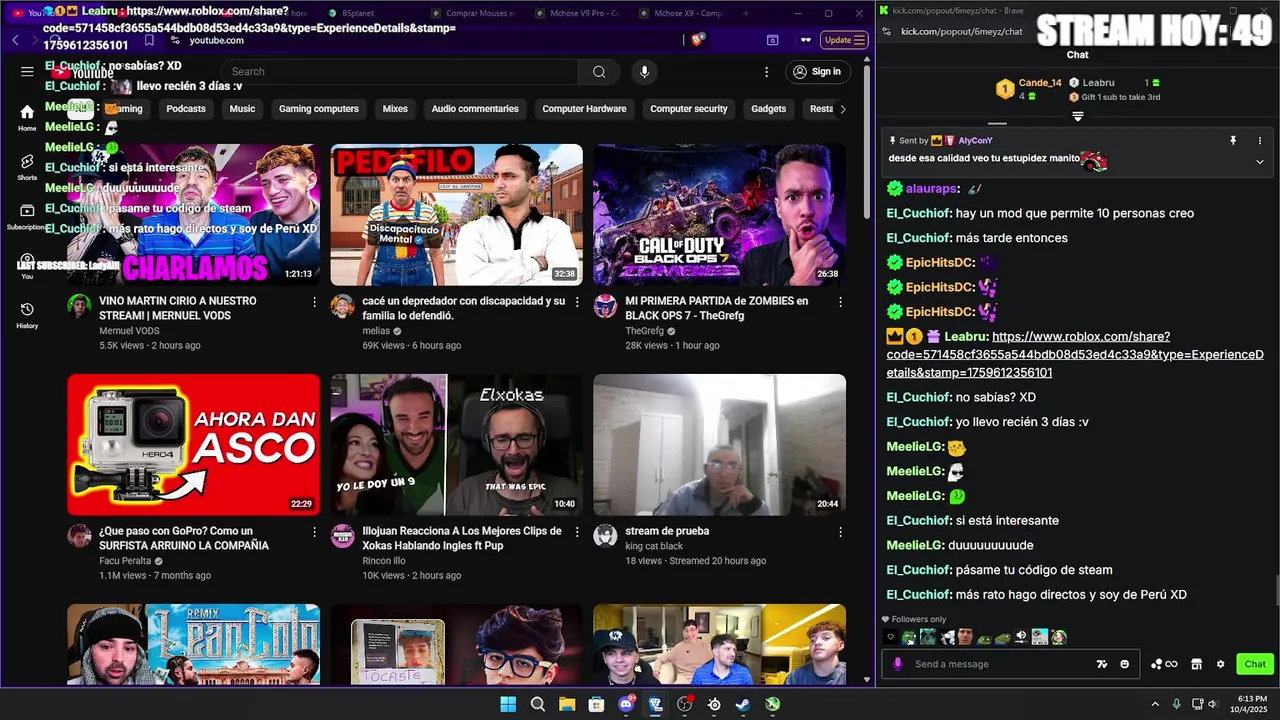Open TheGrefg channel name link
1280x720 pixels.
644,331
